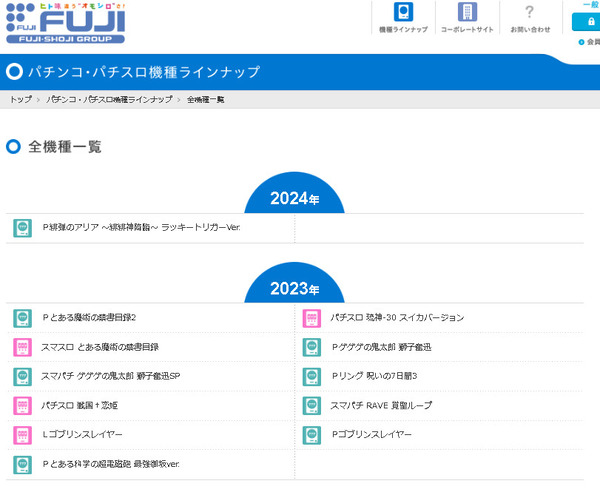Open スマパチ RAVE 覚聖ループ link
600x492 pixels.
pos(382,405)
